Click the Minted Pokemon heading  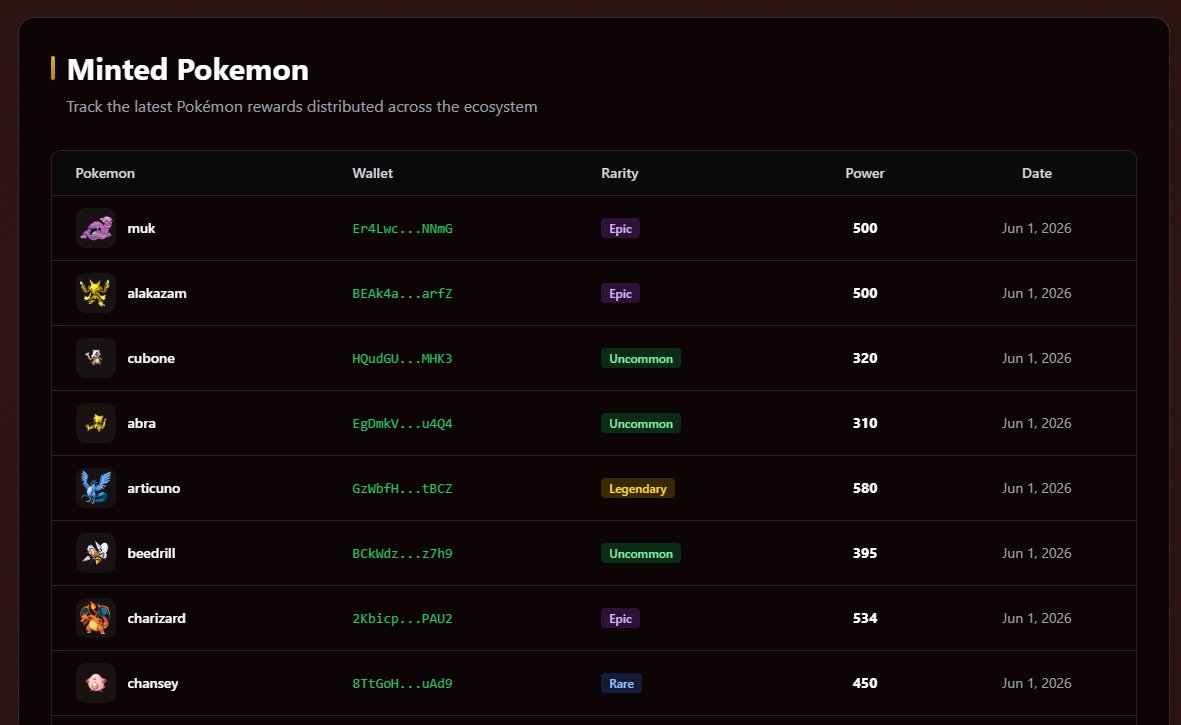[x=188, y=69]
